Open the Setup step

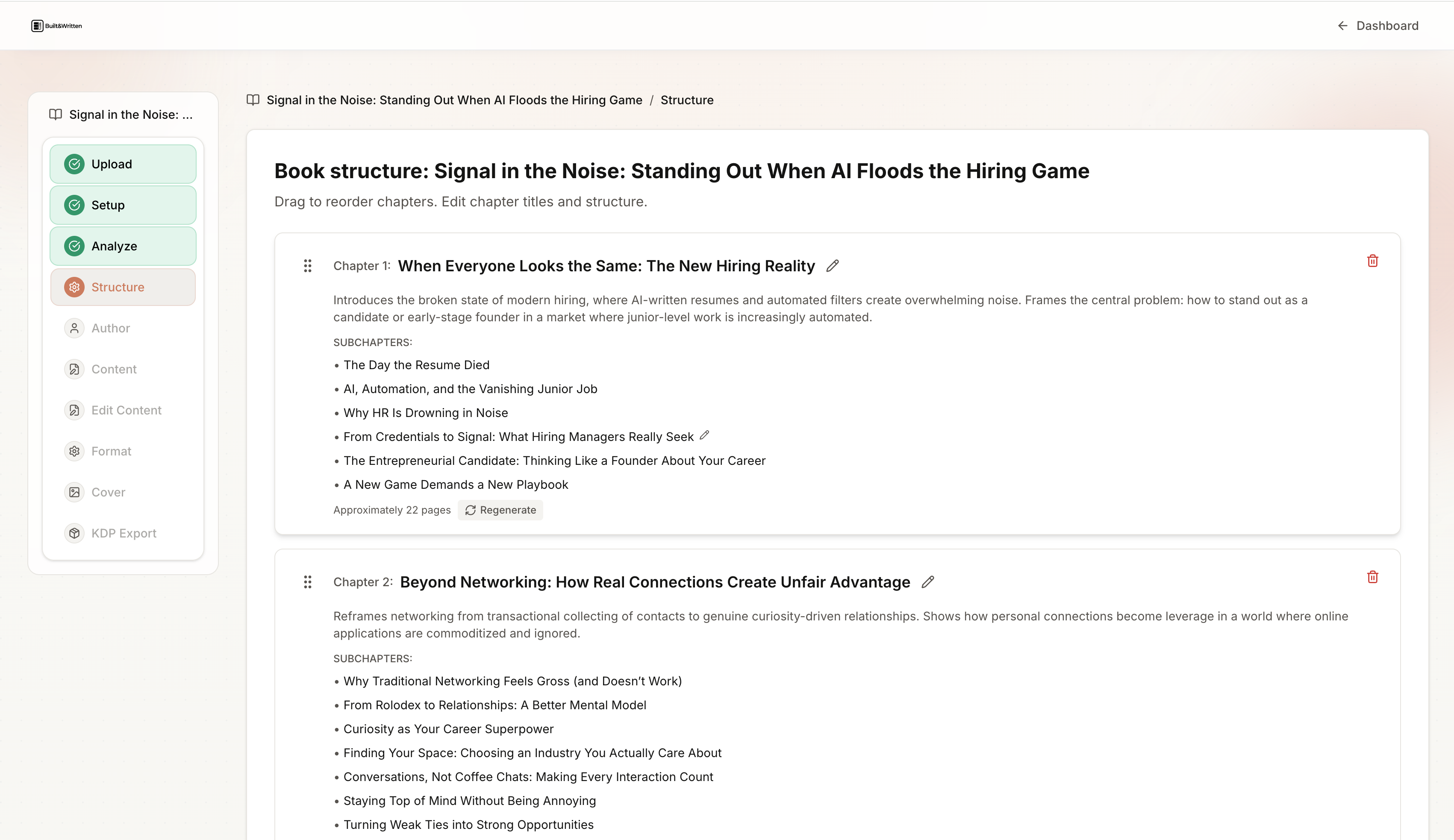[123, 206]
